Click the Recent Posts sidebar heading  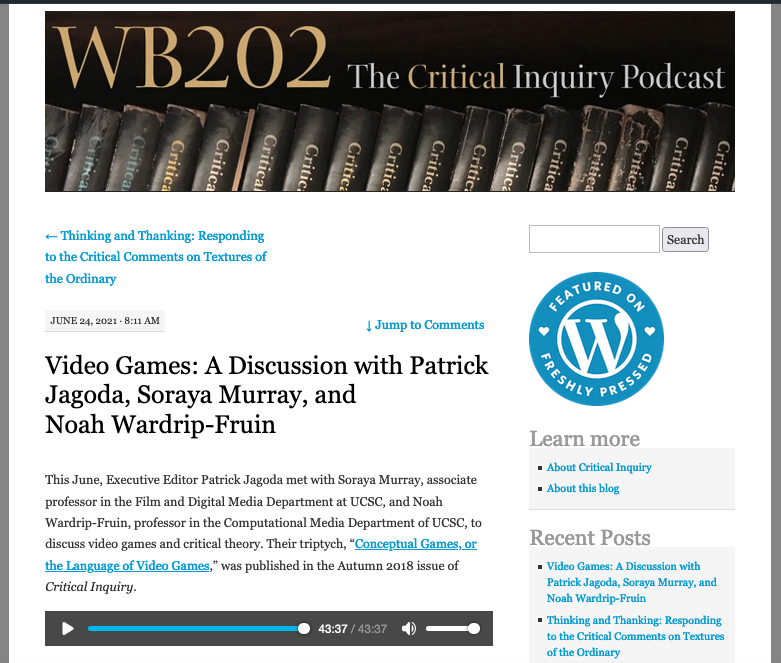coord(589,537)
